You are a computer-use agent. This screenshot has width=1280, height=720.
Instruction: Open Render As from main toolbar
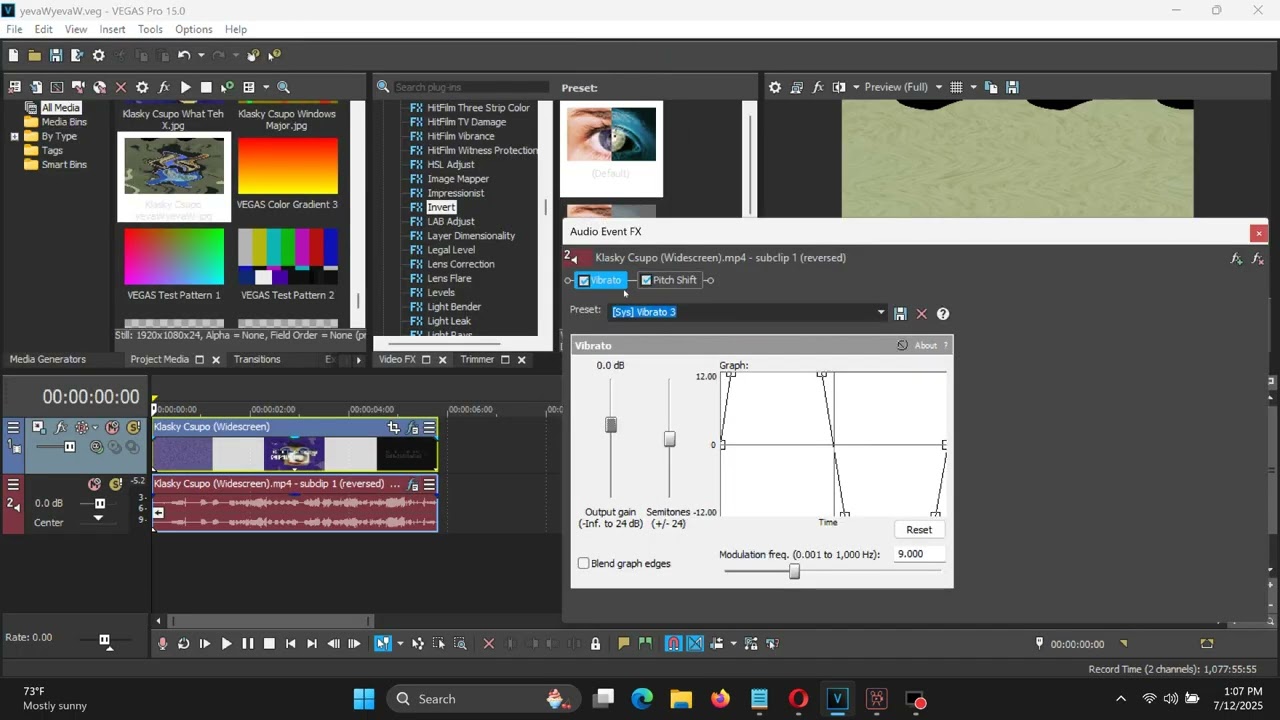click(77, 55)
